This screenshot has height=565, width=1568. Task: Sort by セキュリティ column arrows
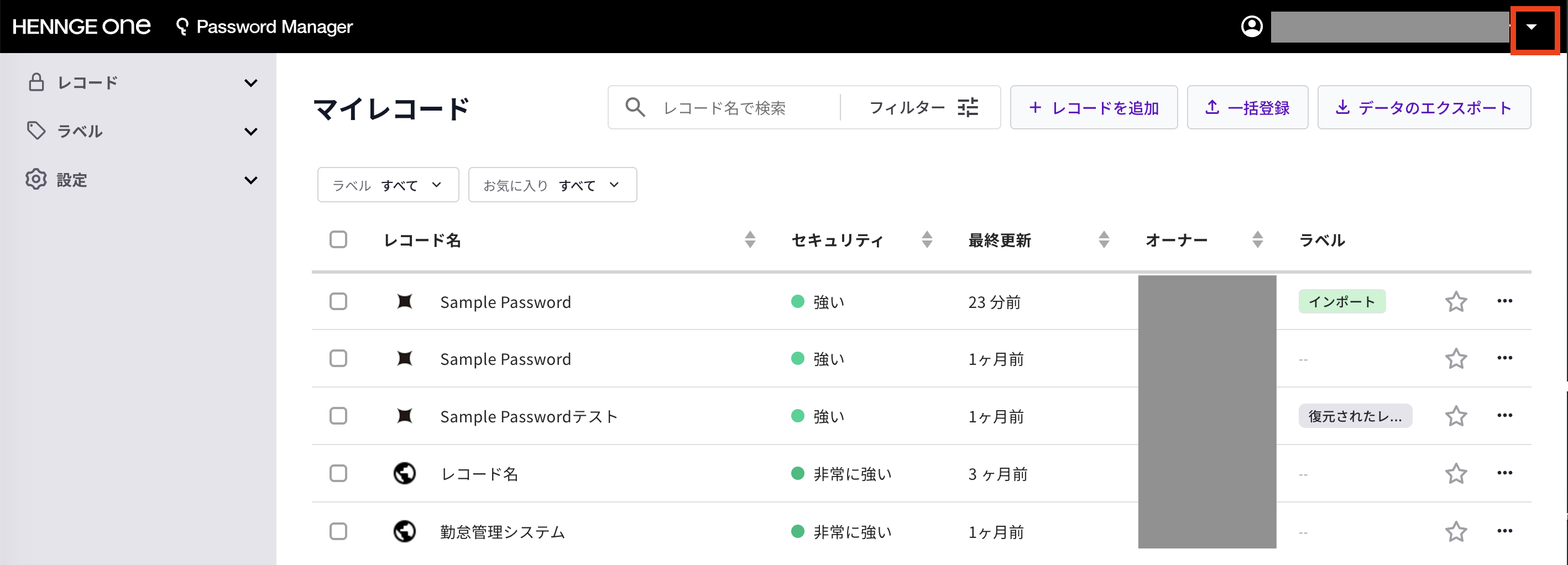pos(927,240)
